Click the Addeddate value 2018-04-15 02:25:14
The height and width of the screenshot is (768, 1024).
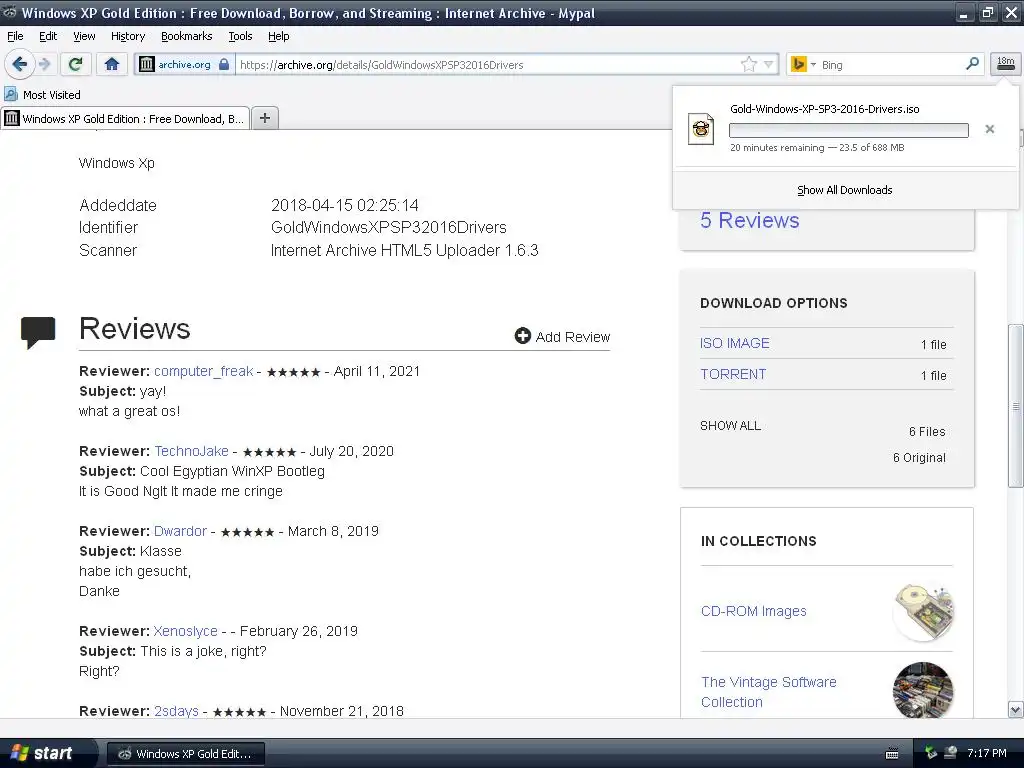(x=344, y=205)
